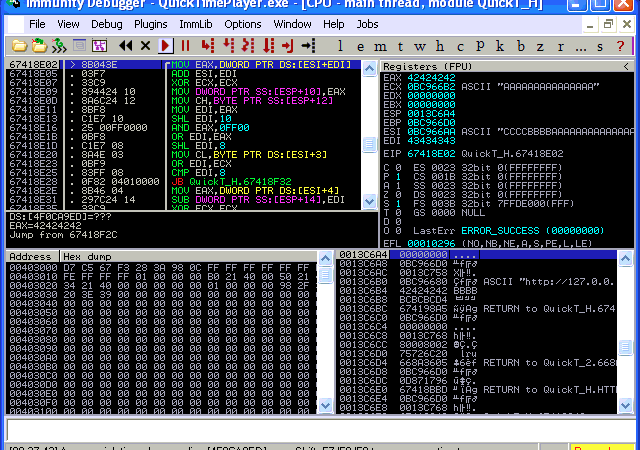Restart program using the rewind icon
The width and height of the screenshot is (640, 450).
[126, 45]
